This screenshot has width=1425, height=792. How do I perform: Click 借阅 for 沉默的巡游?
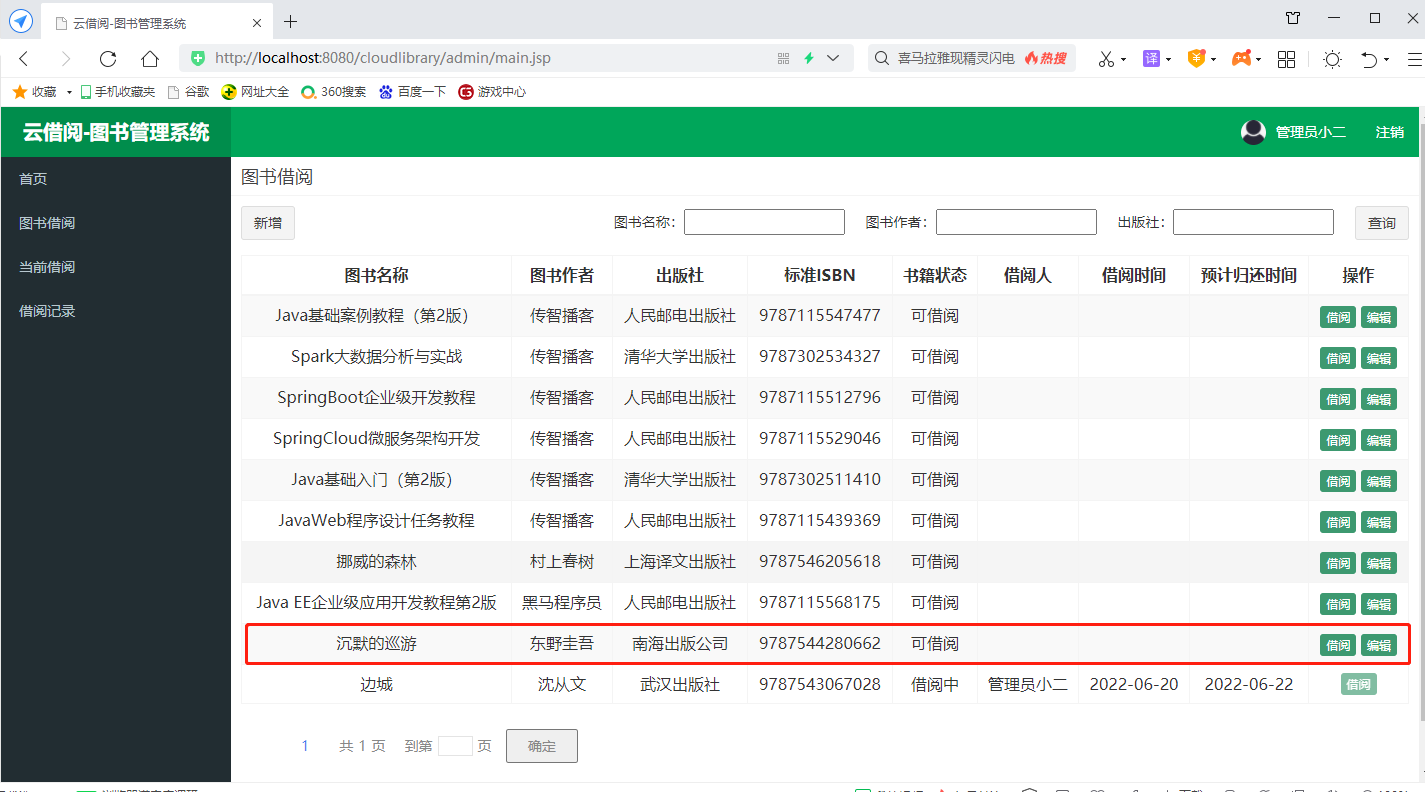(1338, 645)
